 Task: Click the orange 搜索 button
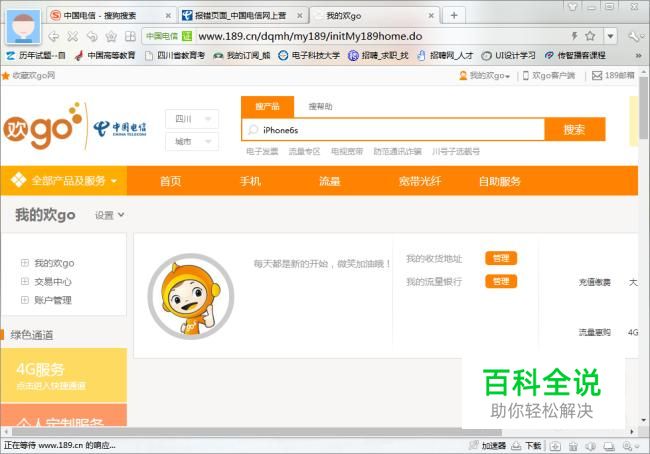pyautogui.click(x=575, y=129)
